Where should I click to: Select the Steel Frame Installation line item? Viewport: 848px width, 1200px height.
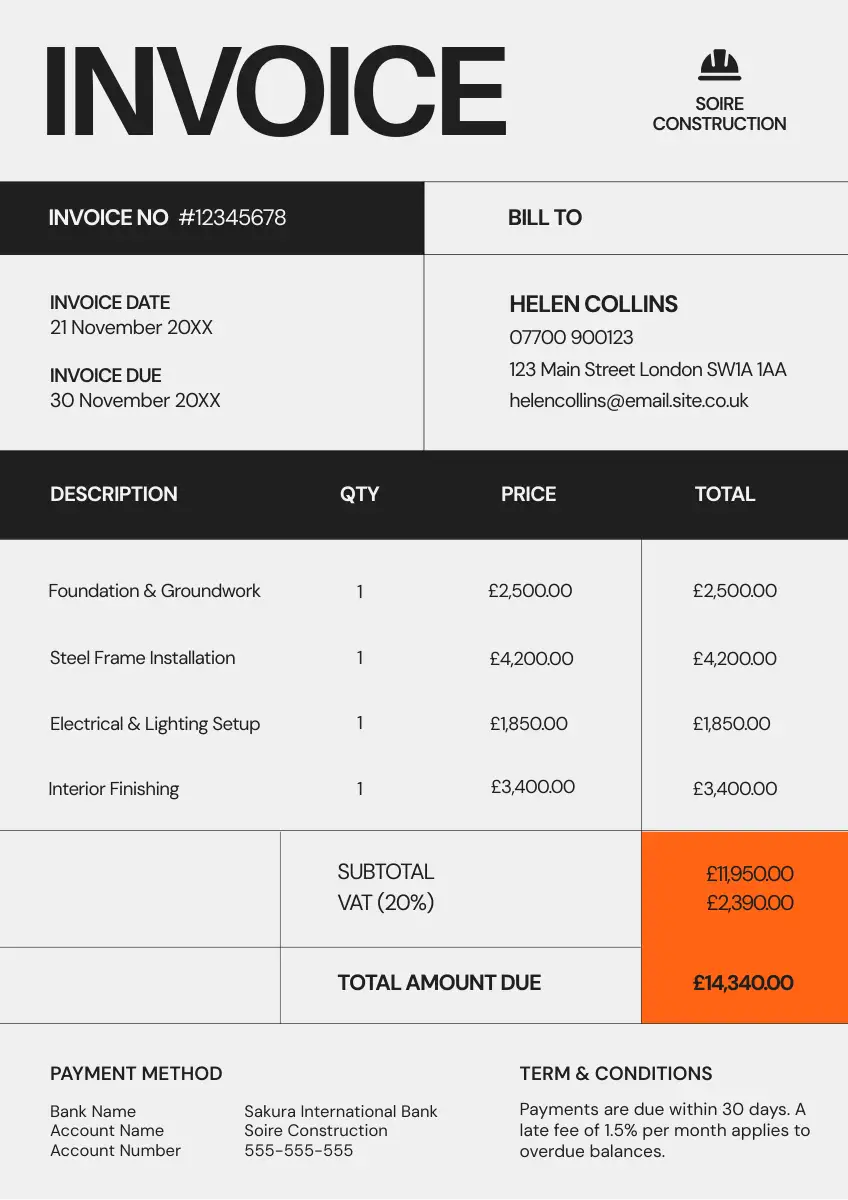coord(143,658)
